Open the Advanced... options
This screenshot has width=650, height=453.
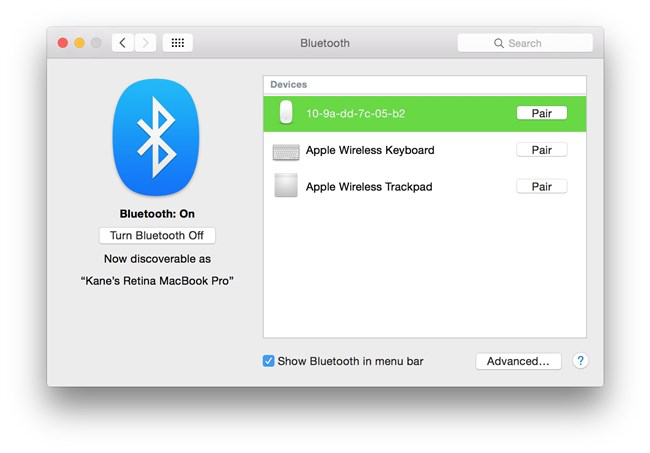pos(518,361)
